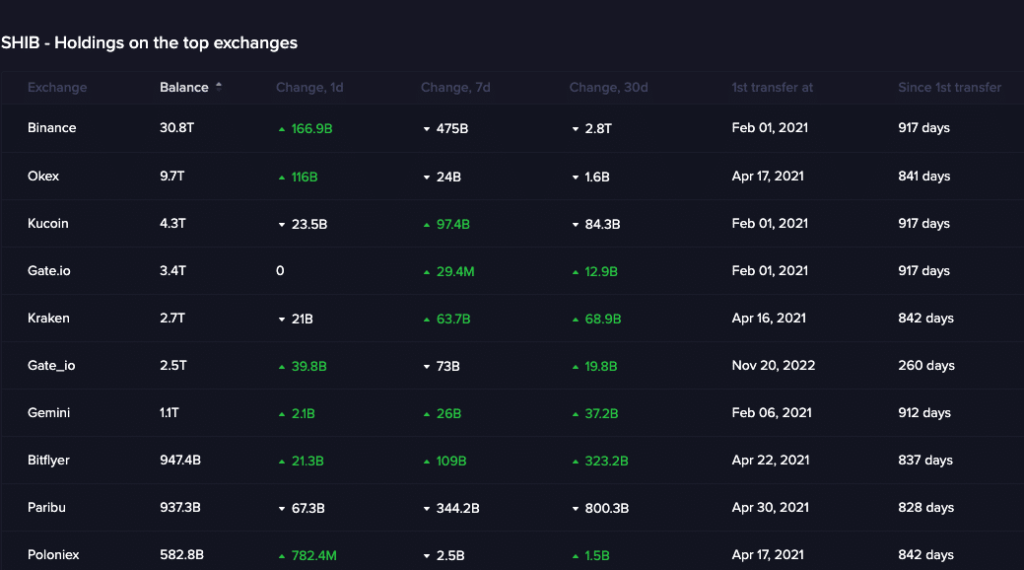1024x570 pixels.
Task: Sort by Change, 30d column header
Action: 608,87
